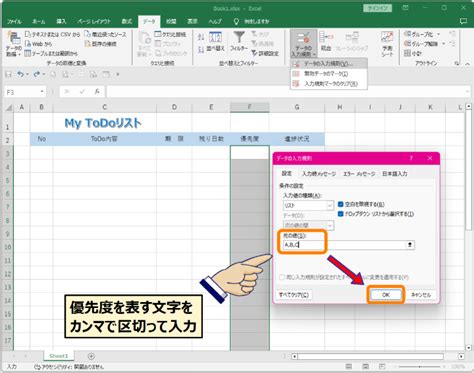
Task: Open the 並べ替え sort dialog
Action: pyautogui.click(x=216, y=42)
